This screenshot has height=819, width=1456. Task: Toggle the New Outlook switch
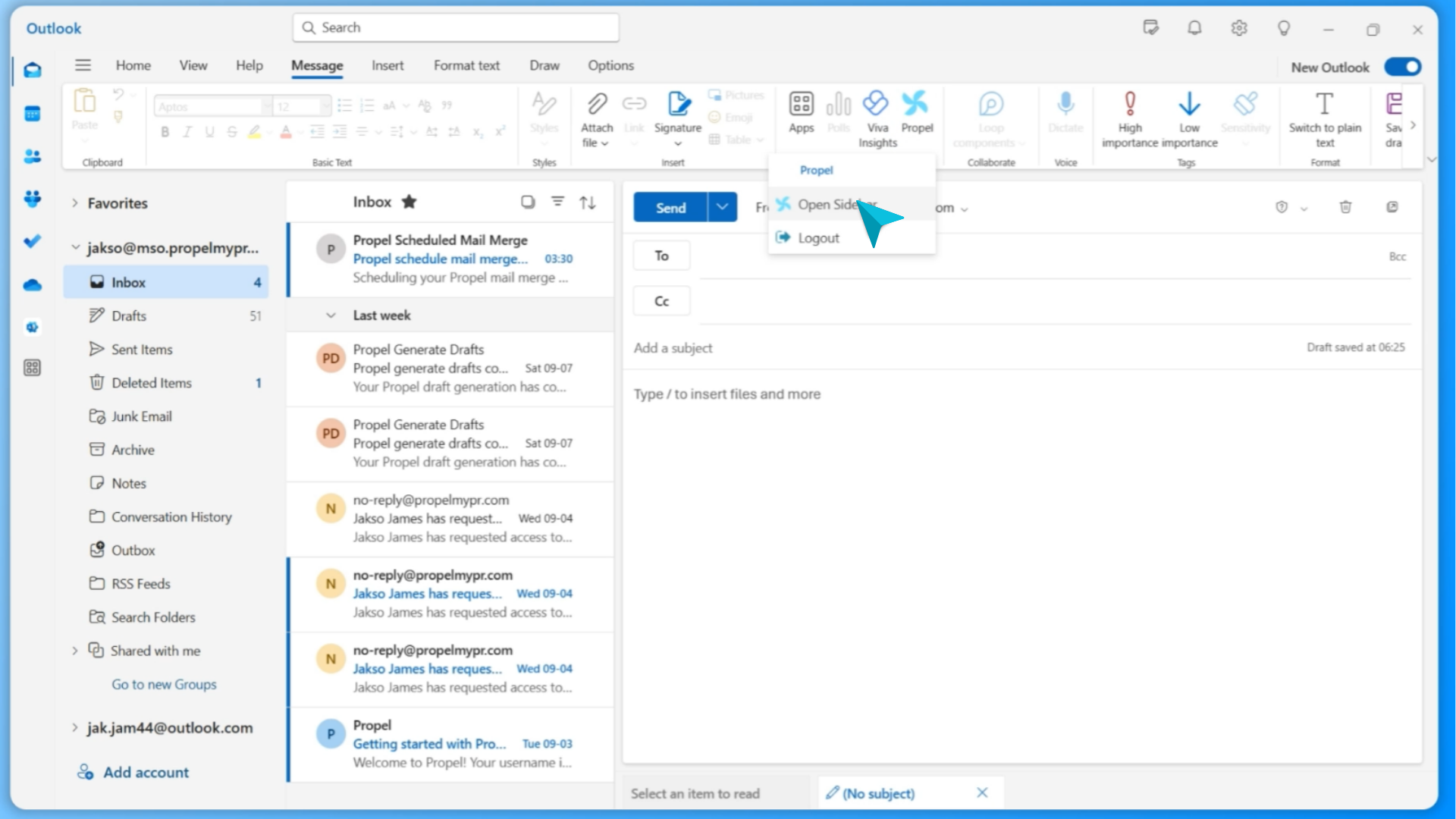pos(1402,67)
